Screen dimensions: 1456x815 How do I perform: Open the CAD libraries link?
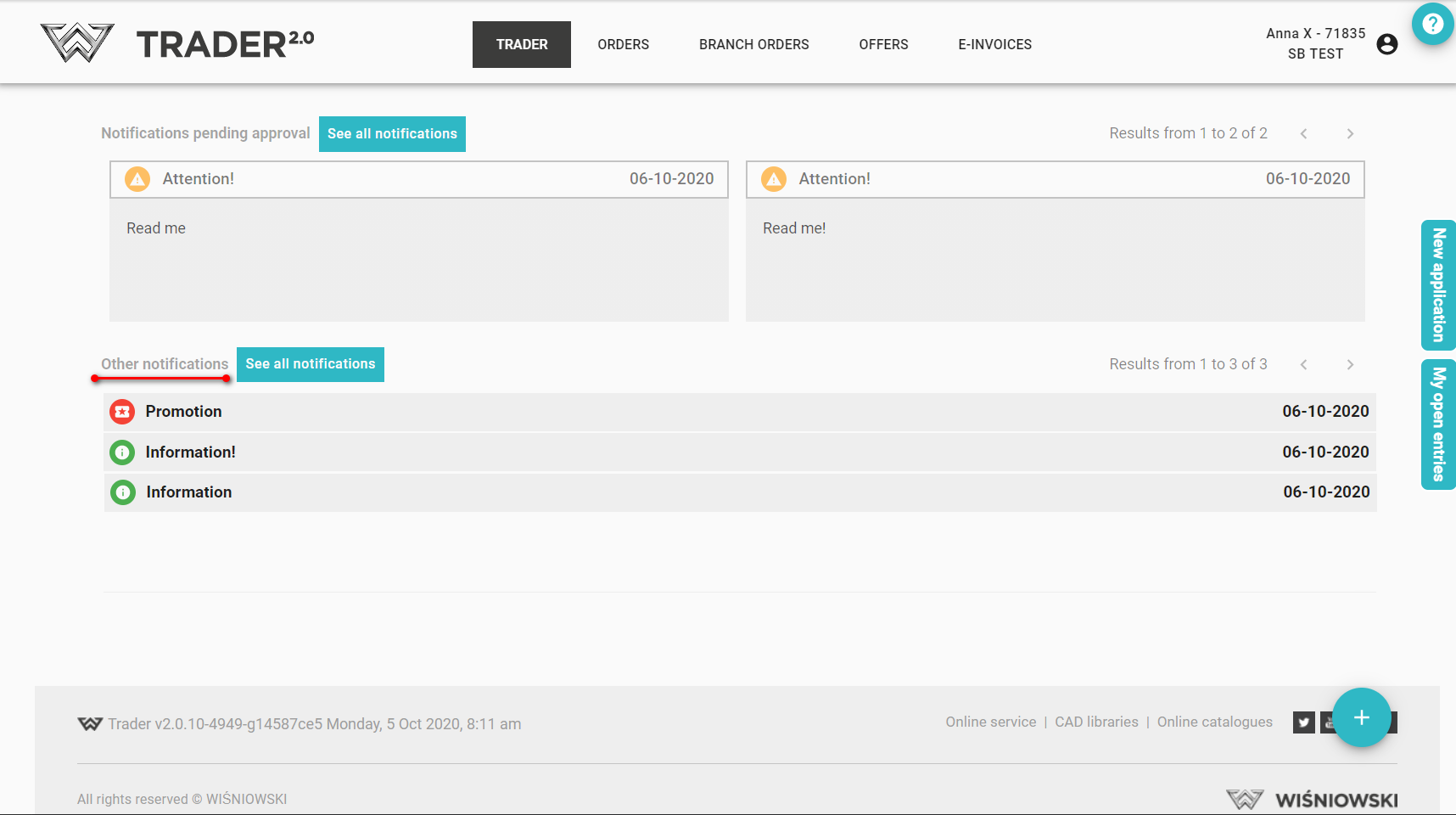point(1096,722)
